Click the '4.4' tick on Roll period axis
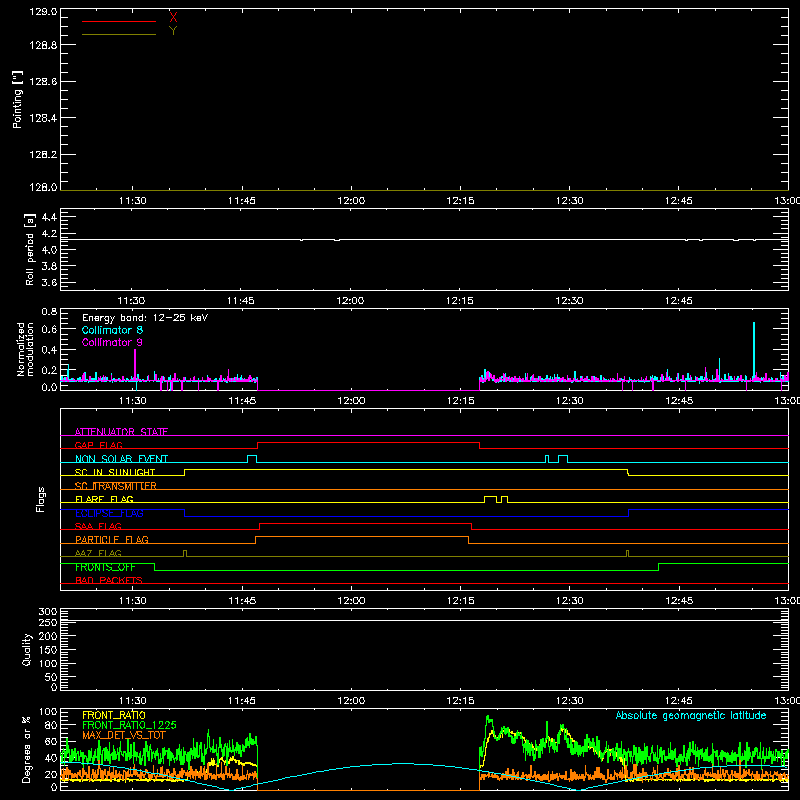 [x=49, y=217]
